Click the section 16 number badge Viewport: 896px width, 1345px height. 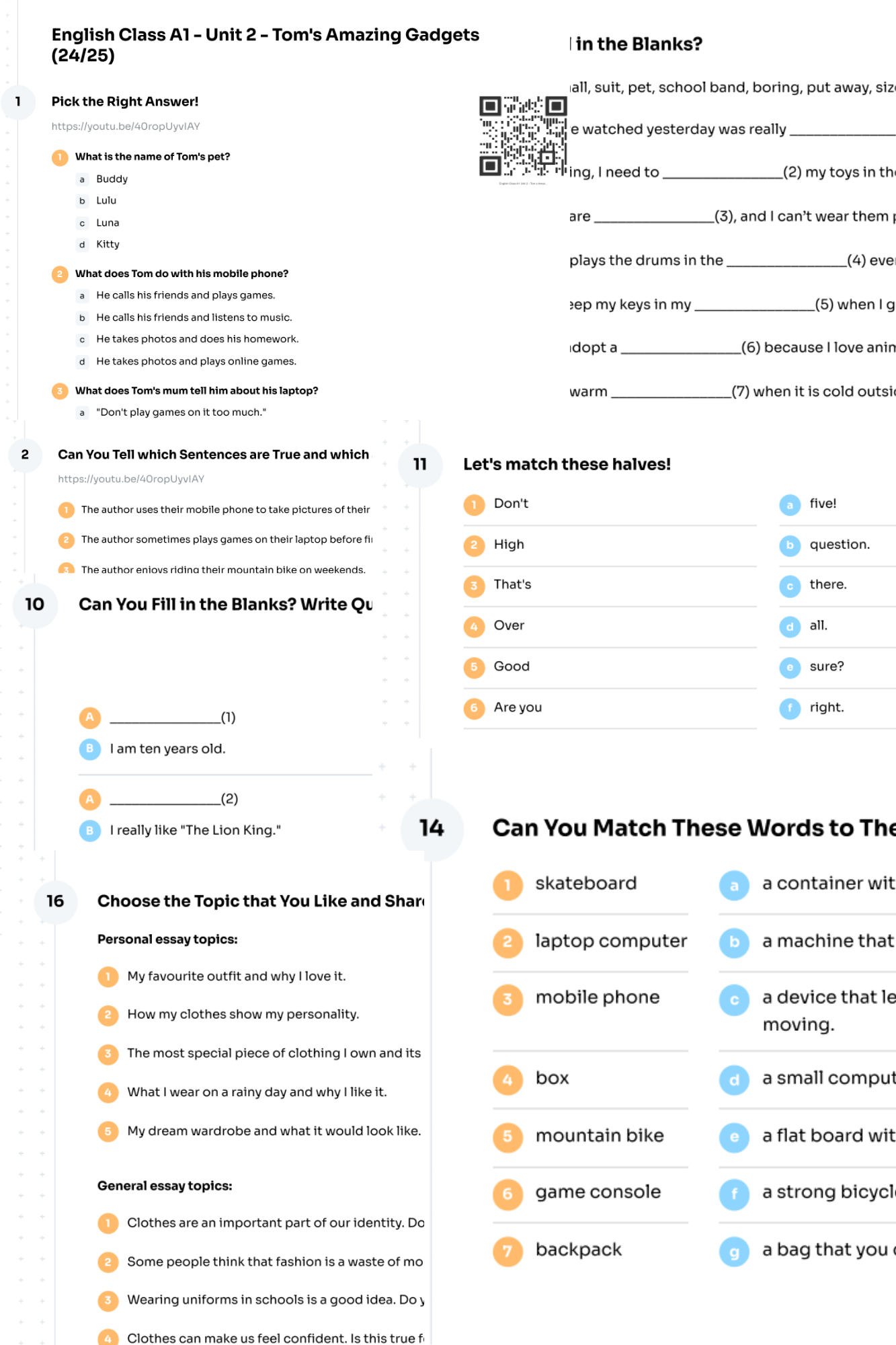point(55,901)
